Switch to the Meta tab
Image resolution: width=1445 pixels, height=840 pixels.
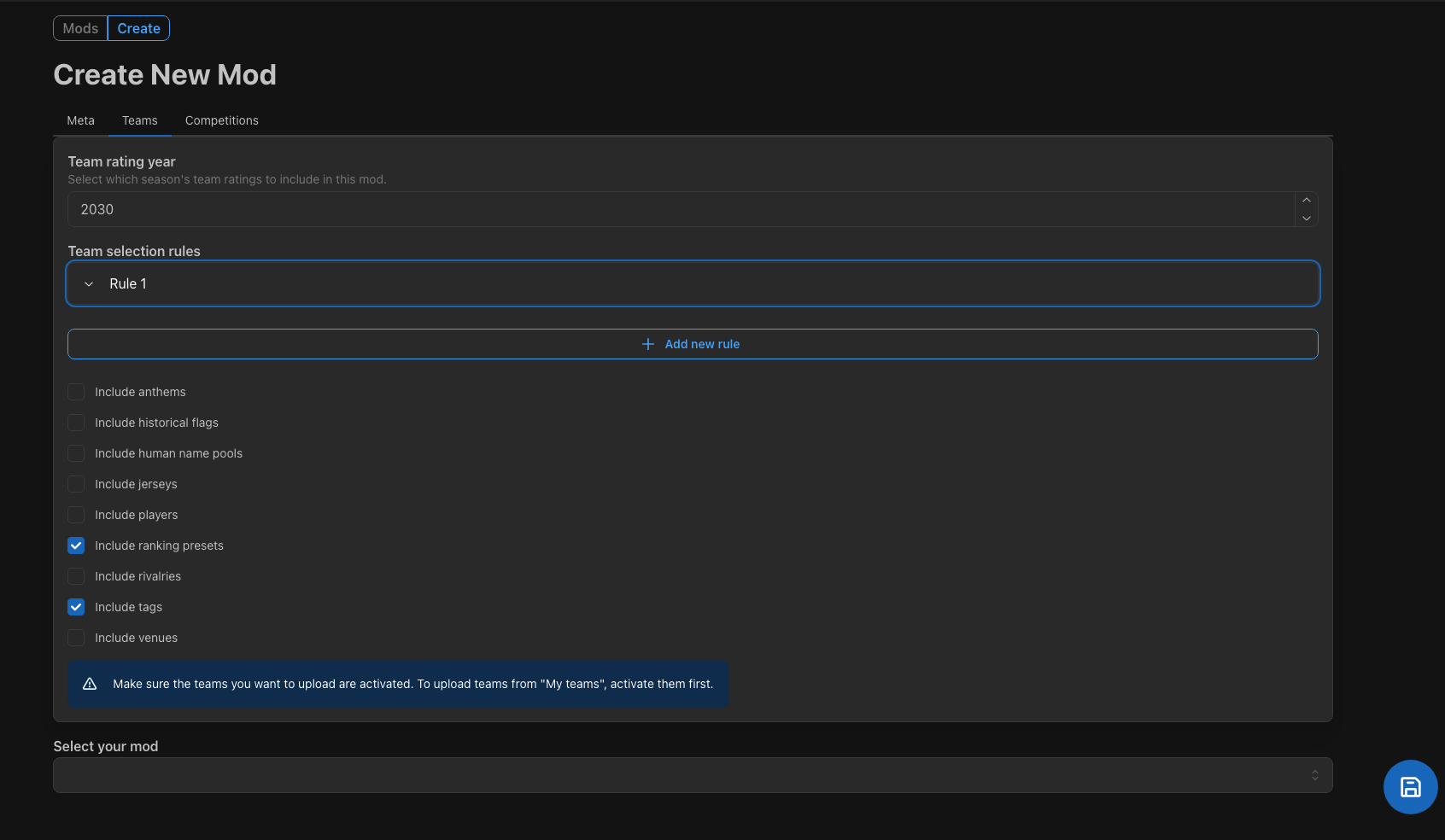tap(81, 120)
